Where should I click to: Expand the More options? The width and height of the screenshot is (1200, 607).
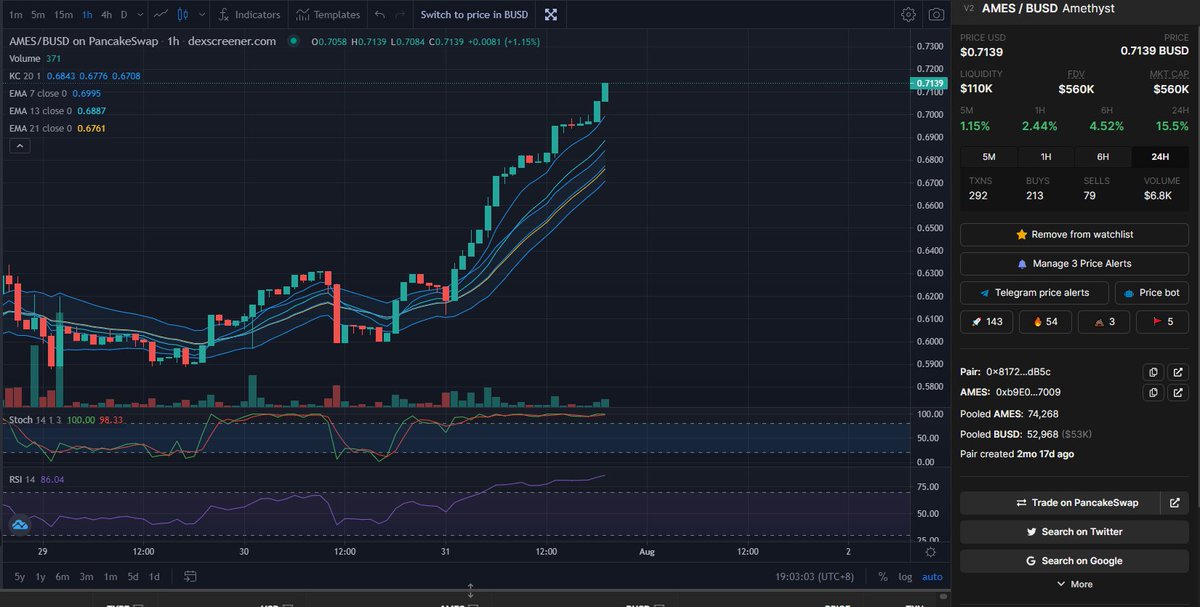[1074, 584]
